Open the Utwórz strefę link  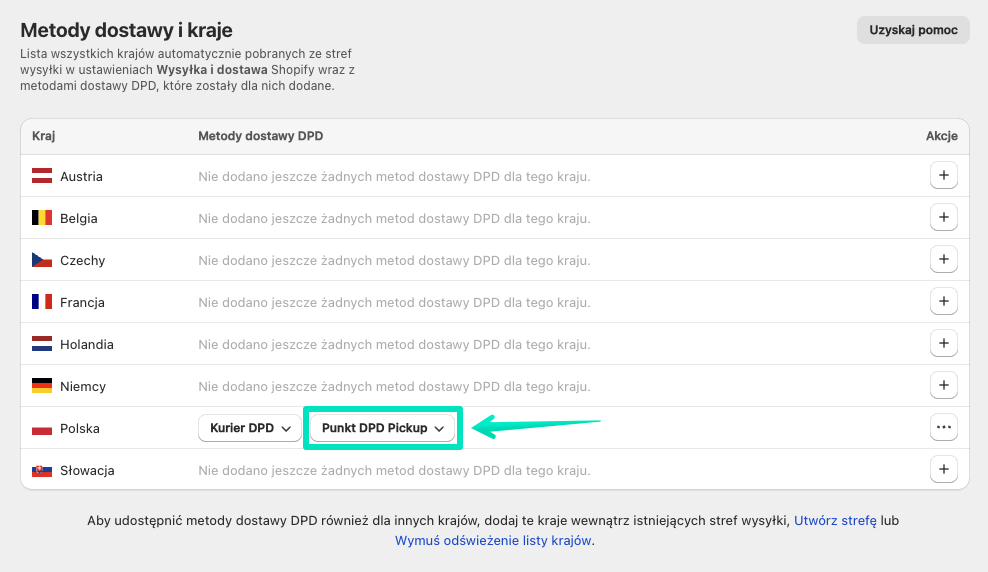tap(835, 521)
